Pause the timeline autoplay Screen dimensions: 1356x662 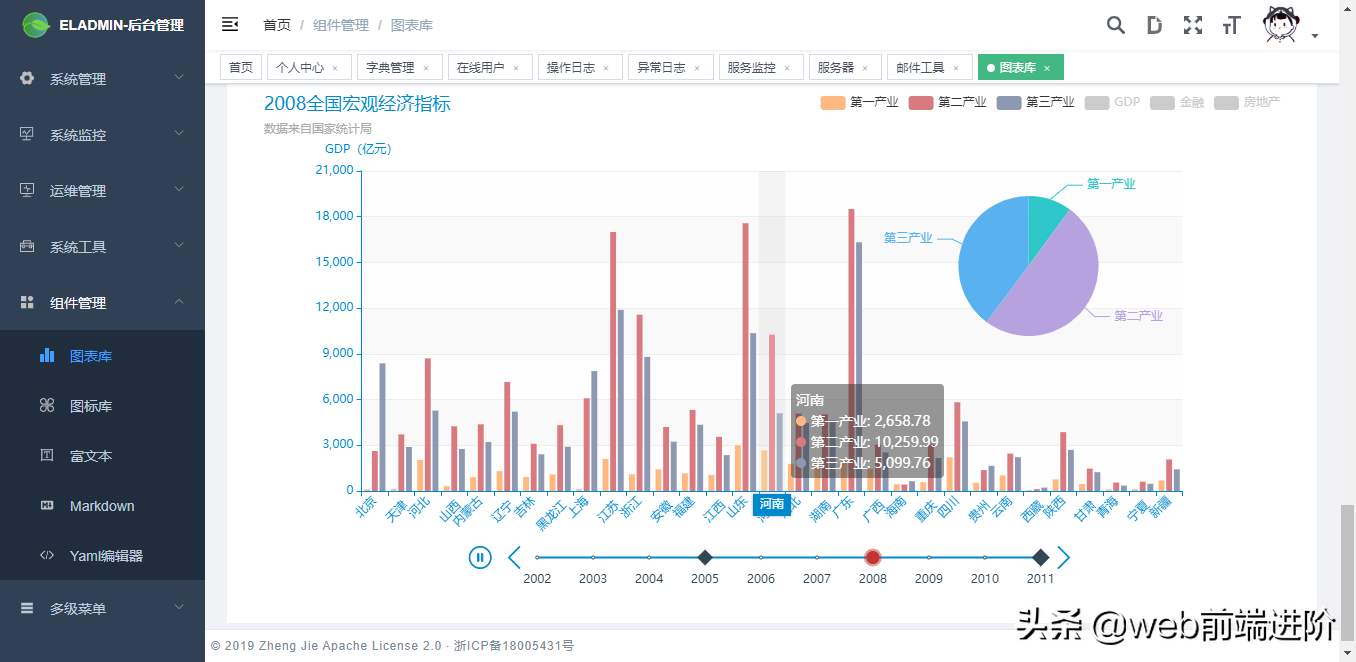coord(480,557)
